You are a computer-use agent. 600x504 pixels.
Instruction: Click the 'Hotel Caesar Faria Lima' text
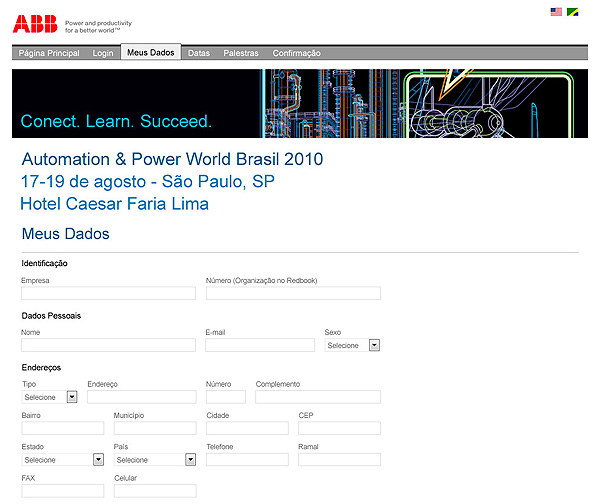coord(114,204)
